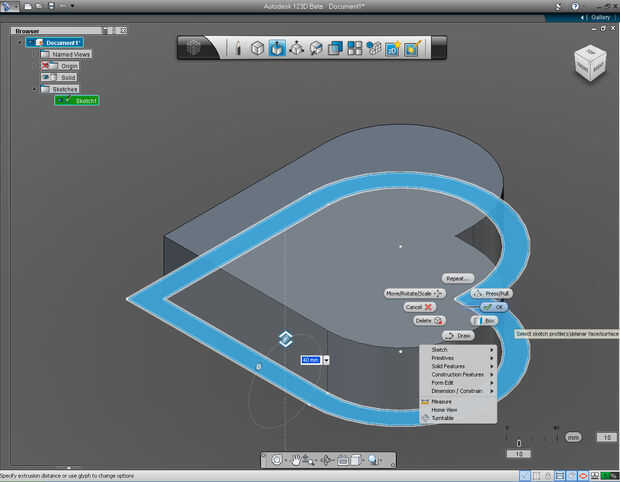Open dropdown beside the 40 mm field

pos(326,360)
